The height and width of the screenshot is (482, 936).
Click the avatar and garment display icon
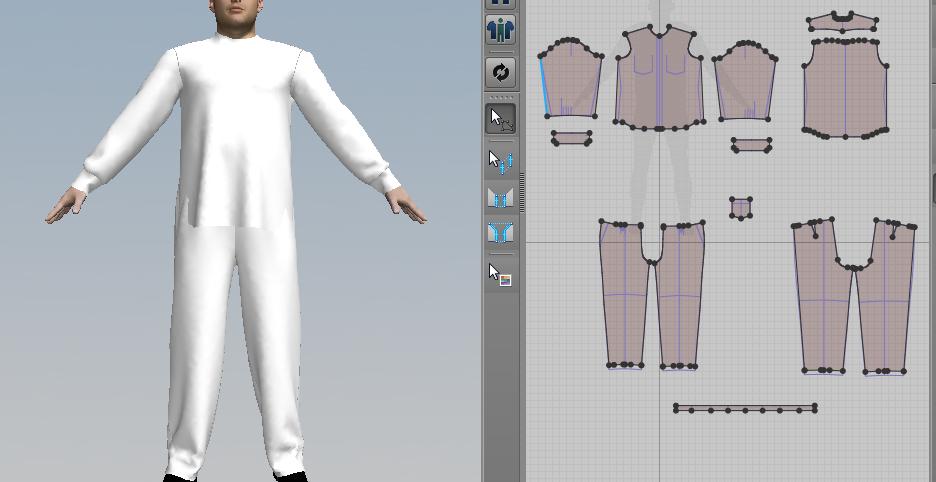coord(500,29)
